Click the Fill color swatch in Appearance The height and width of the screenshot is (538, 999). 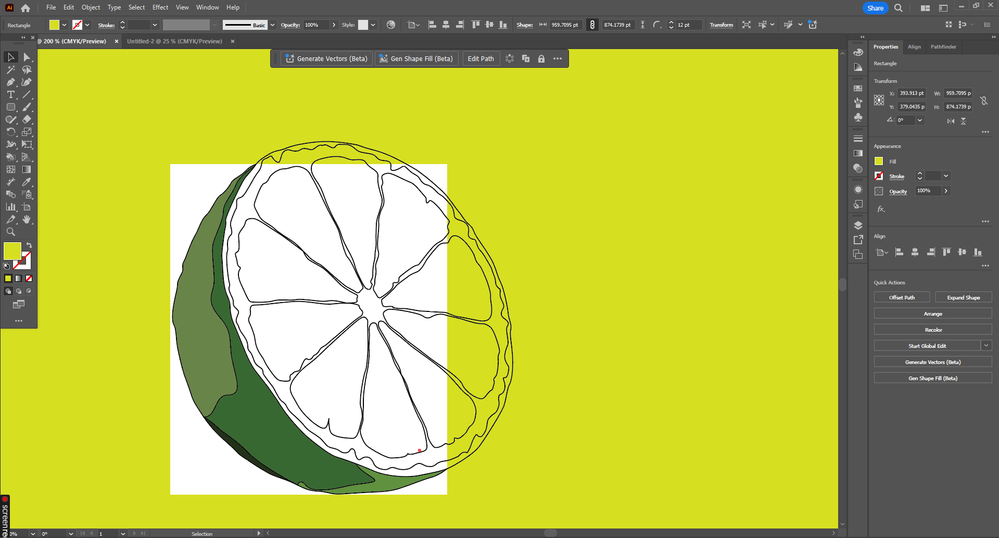point(879,161)
